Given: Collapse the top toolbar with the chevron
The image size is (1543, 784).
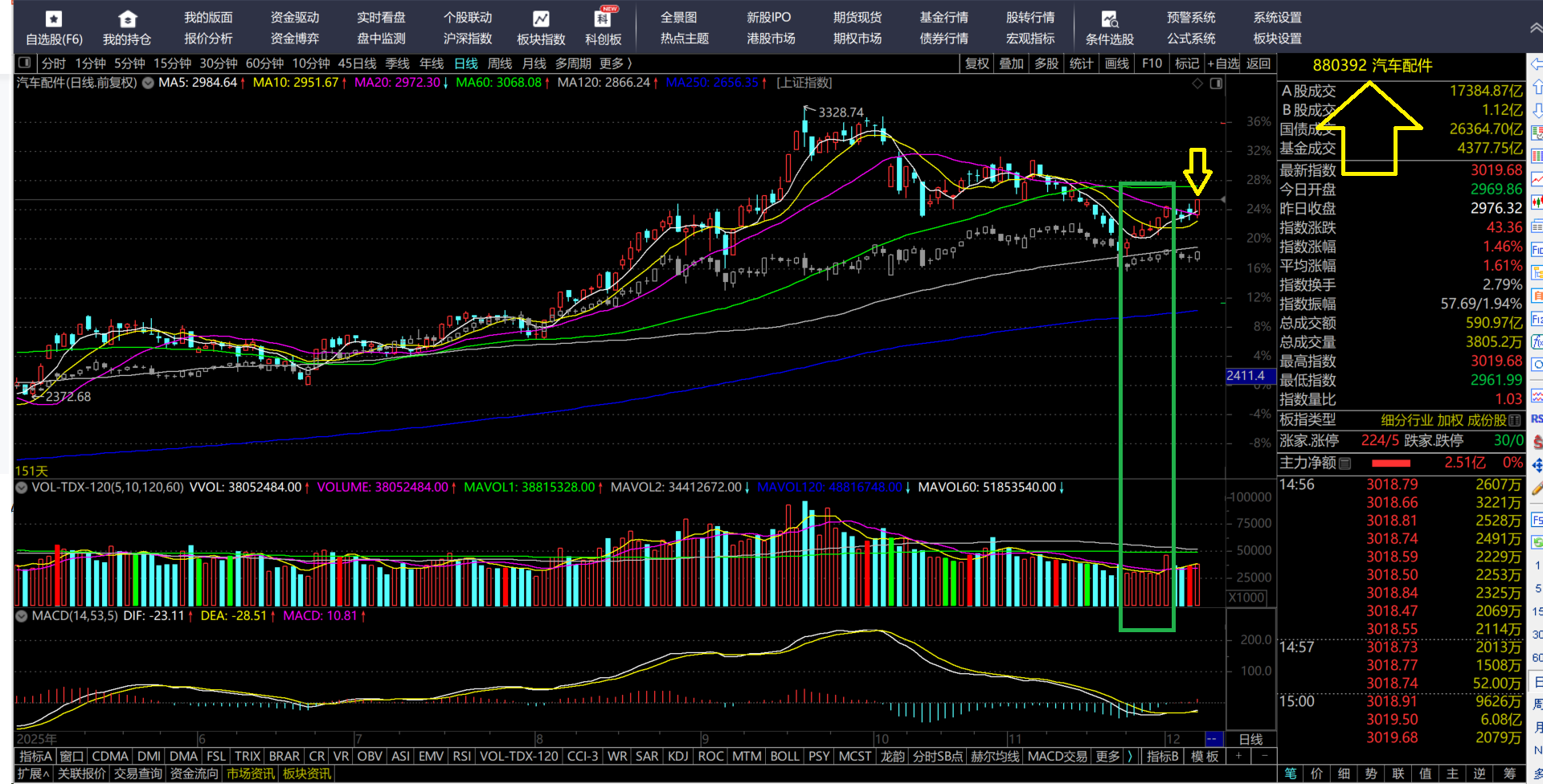Looking at the screenshot, I should coord(1536,28).
